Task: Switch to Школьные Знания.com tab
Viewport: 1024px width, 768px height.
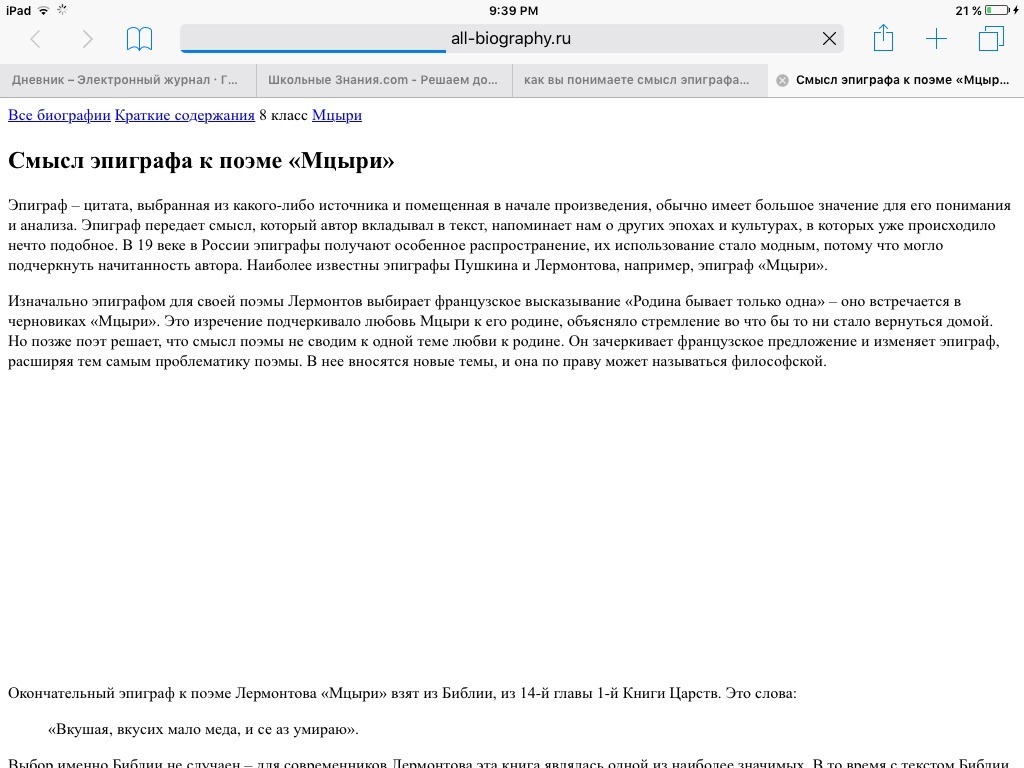Action: [384, 80]
